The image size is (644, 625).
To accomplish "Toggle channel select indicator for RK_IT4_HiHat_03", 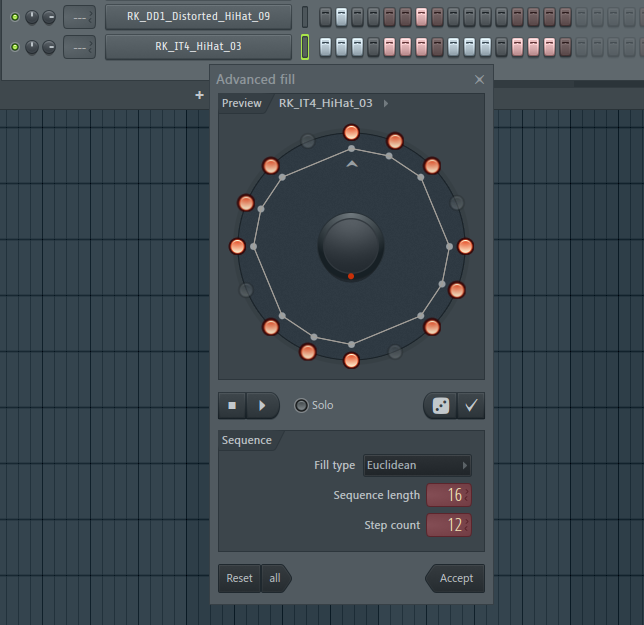I will (305, 47).
